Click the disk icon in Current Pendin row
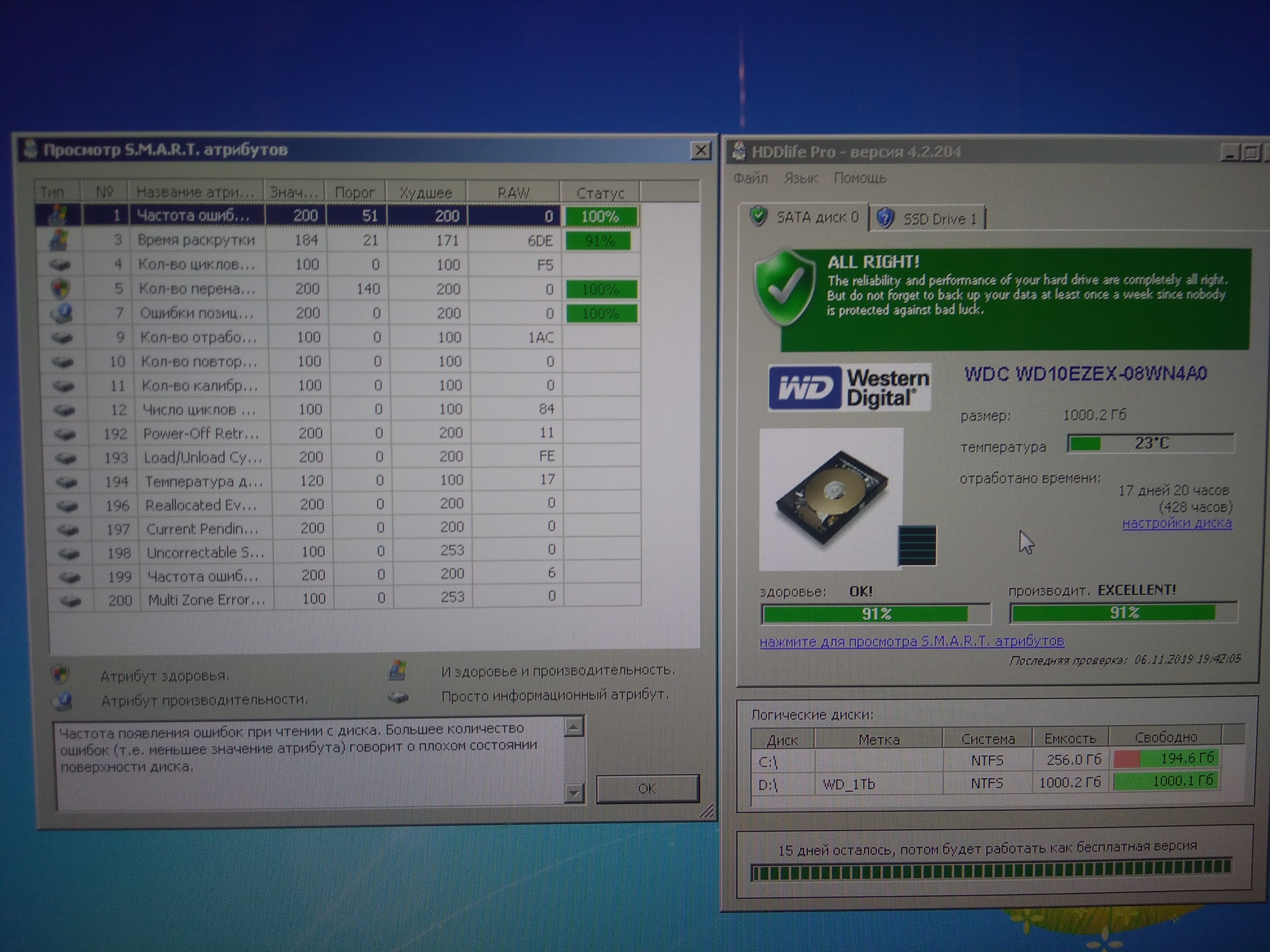1270x952 pixels. click(x=68, y=530)
